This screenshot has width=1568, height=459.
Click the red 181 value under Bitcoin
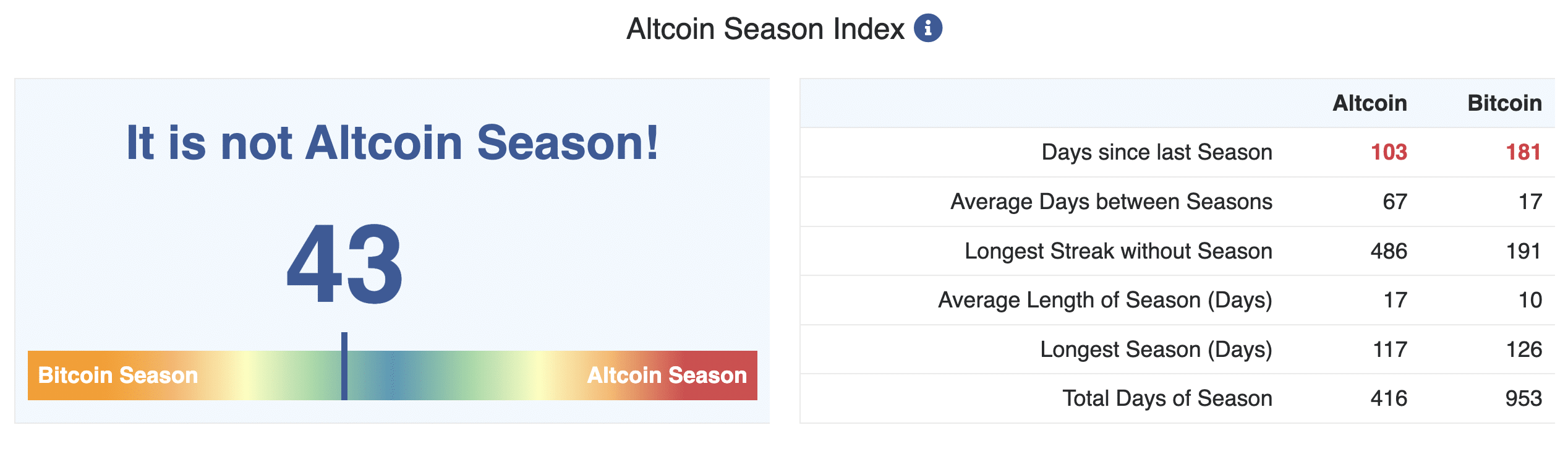[1521, 152]
